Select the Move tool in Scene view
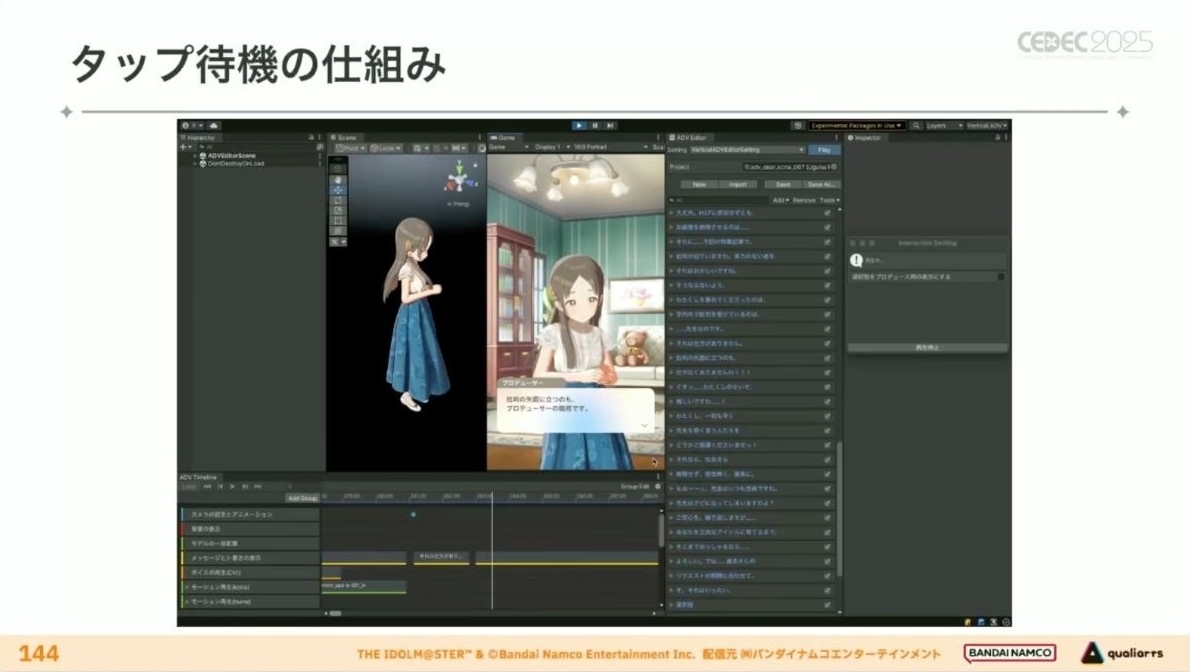 pos(337,189)
